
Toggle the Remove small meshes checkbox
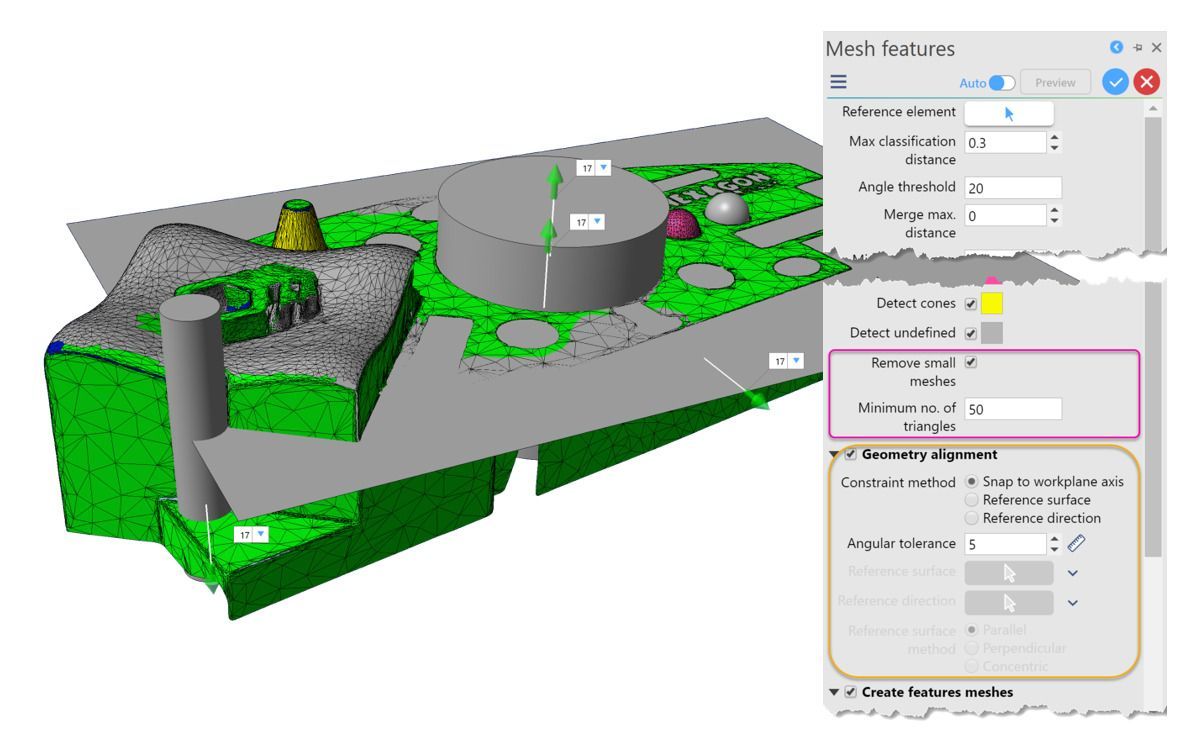pos(971,362)
